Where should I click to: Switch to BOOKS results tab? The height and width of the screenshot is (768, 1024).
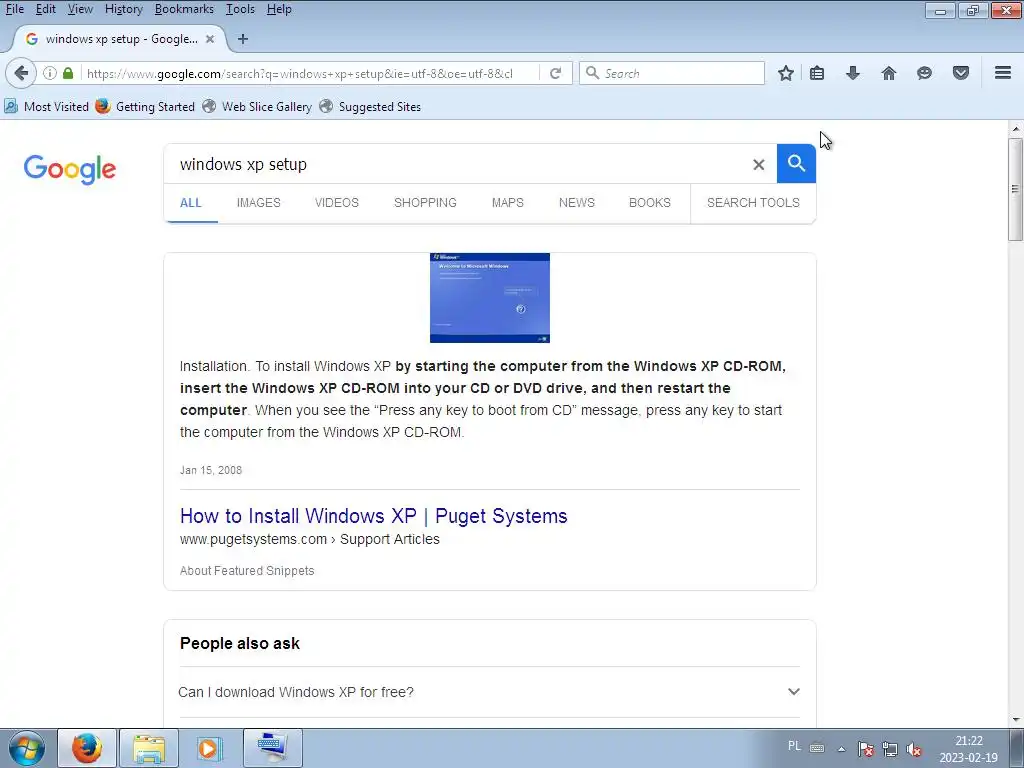(x=650, y=202)
